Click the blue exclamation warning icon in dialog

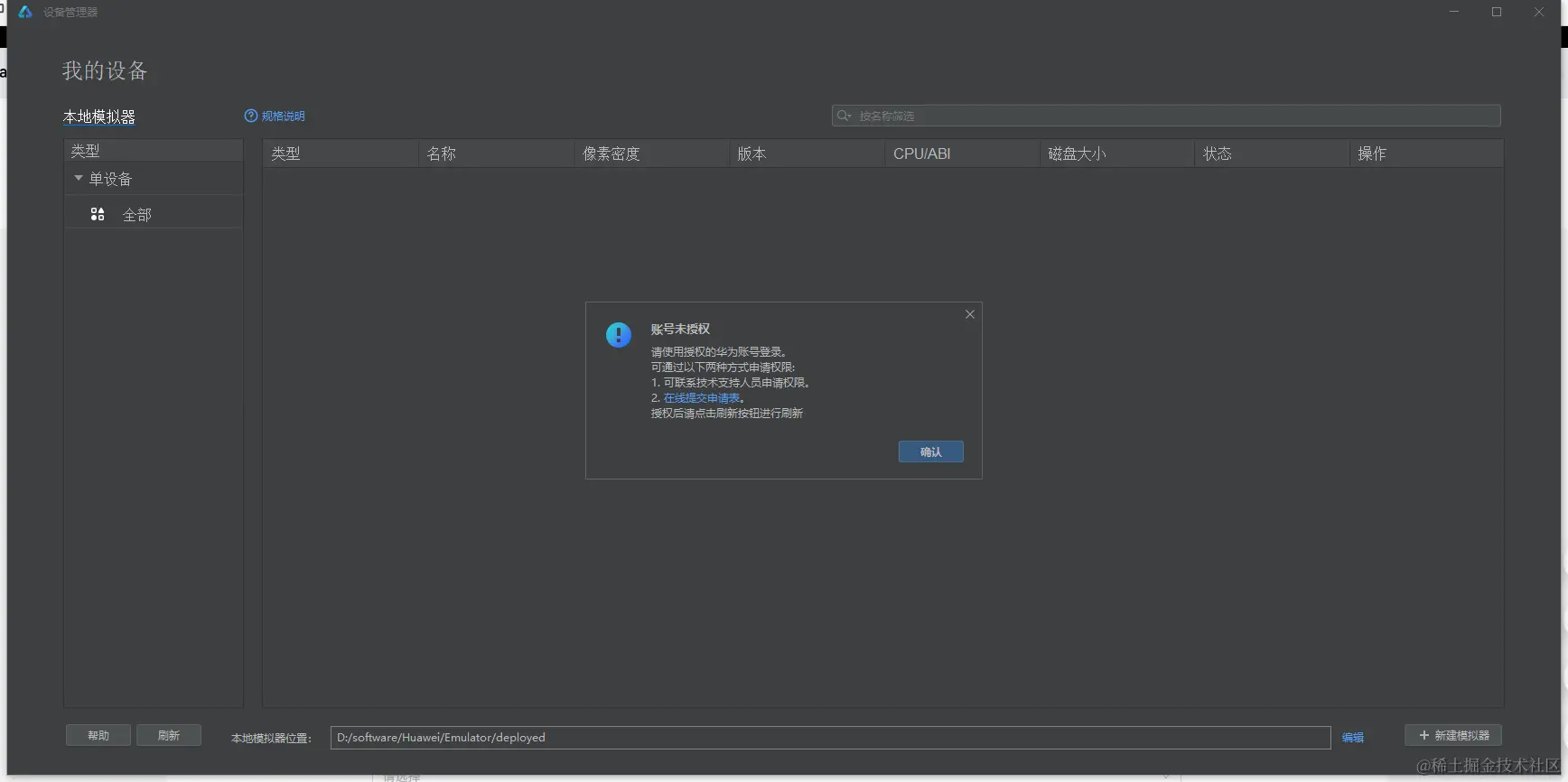point(619,335)
